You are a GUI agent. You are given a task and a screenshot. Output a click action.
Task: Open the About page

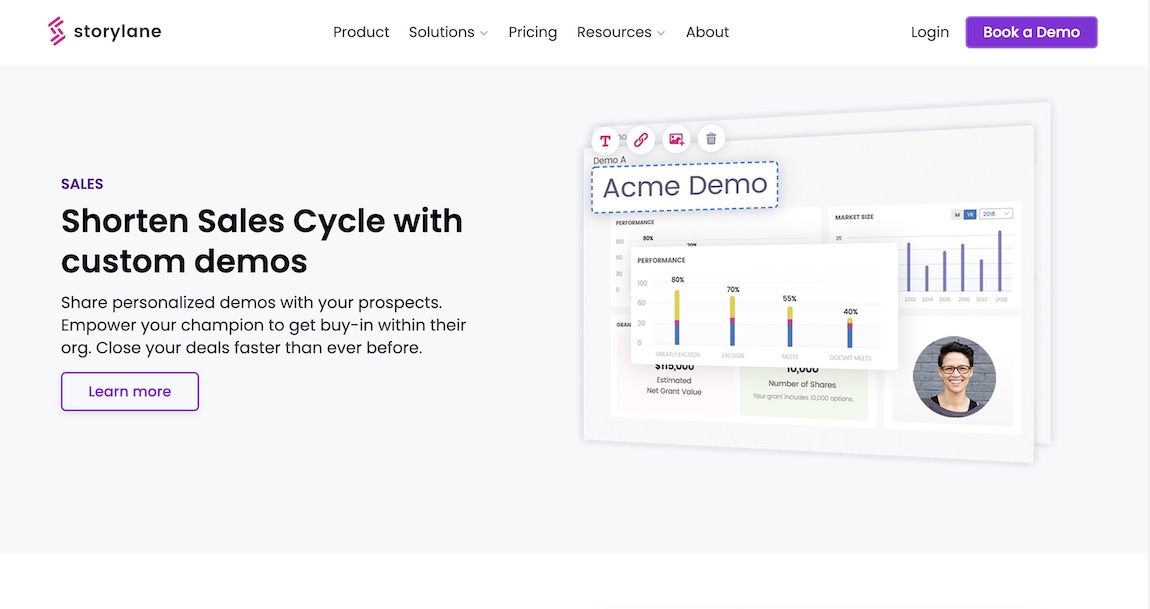pos(707,32)
